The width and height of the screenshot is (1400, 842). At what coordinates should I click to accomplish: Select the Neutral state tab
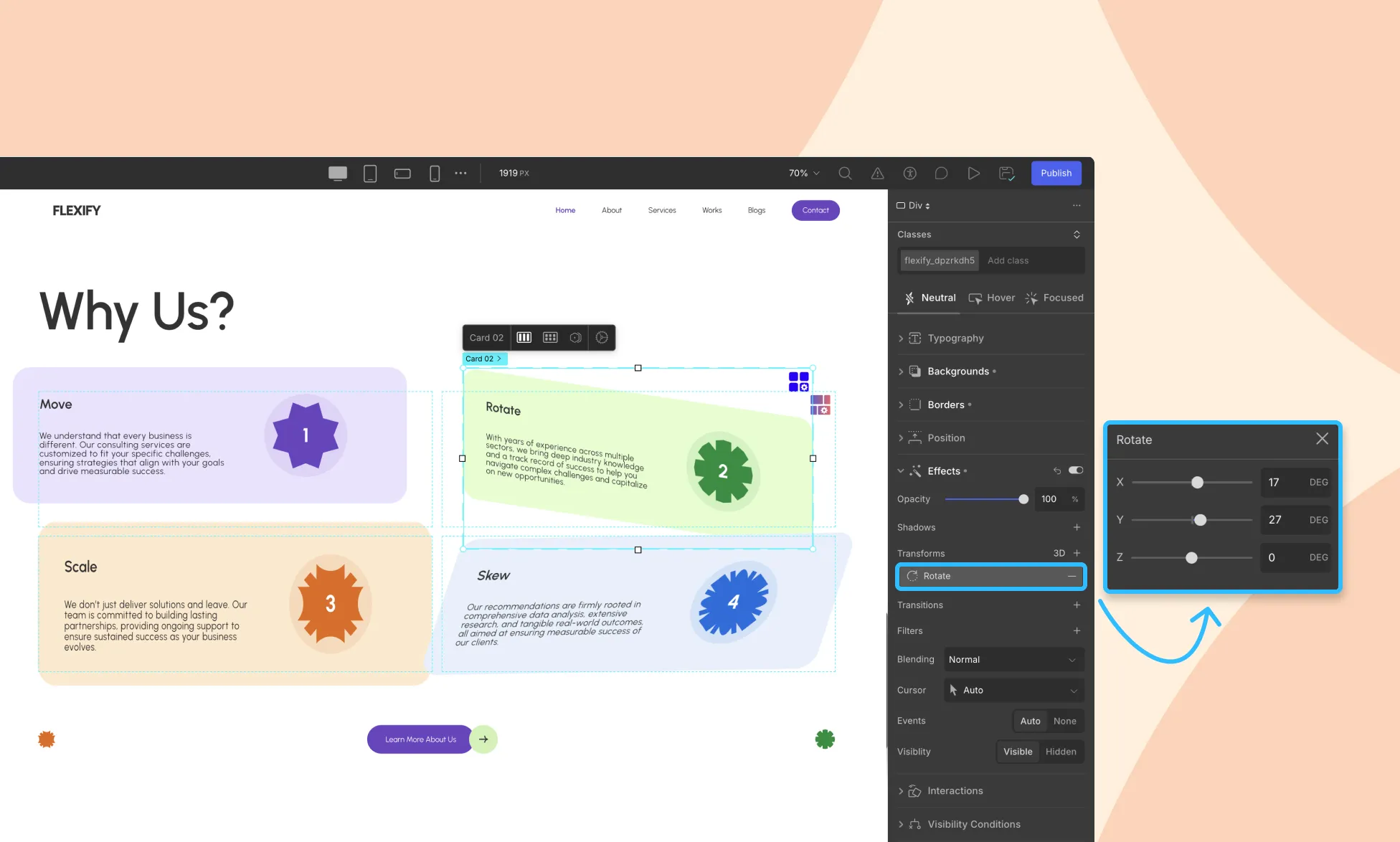(x=930, y=298)
